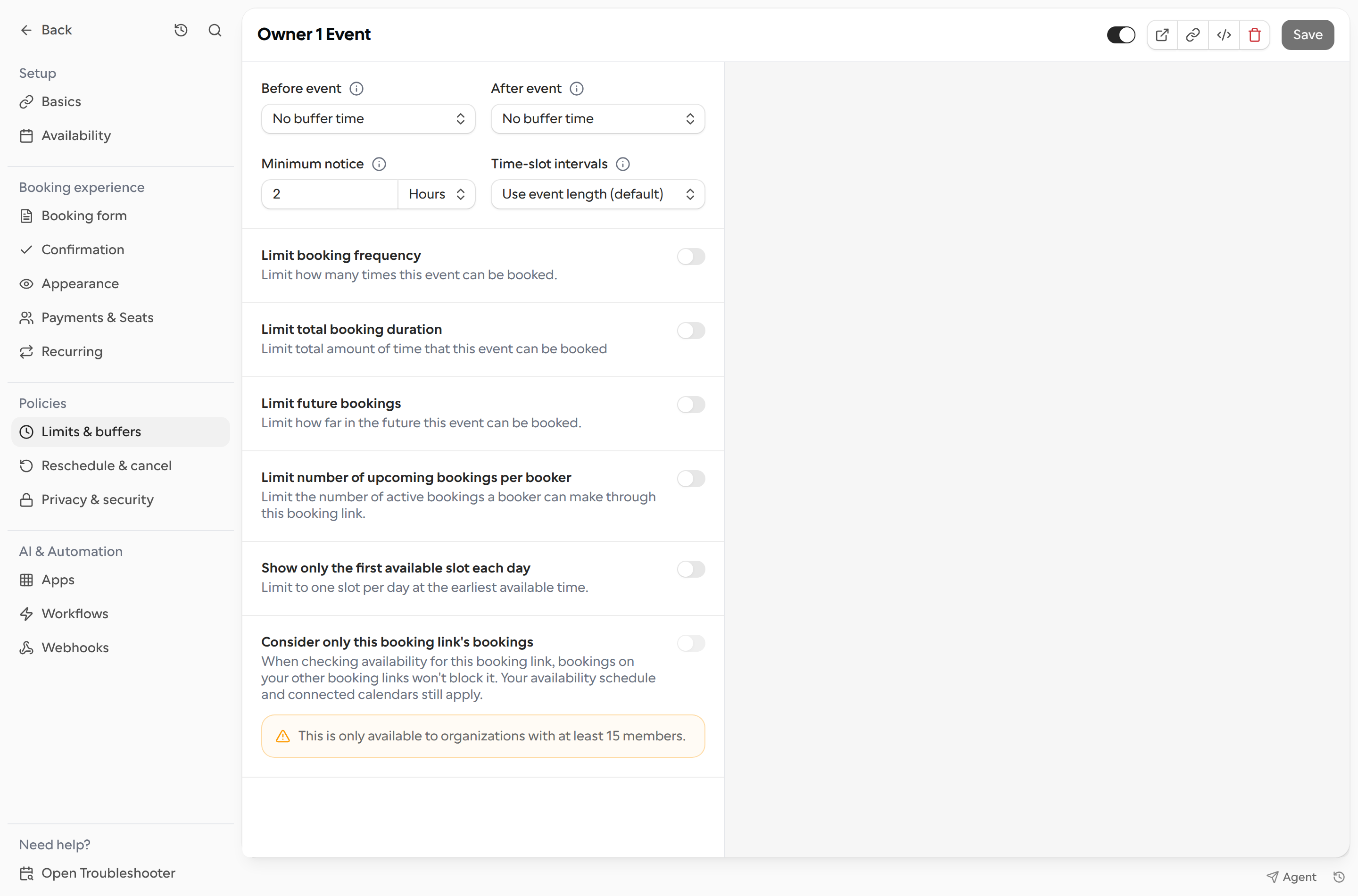This screenshot has width=1358, height=896.
Task: Select Limits & buffers in sidebar
Action: click(121, 432)
